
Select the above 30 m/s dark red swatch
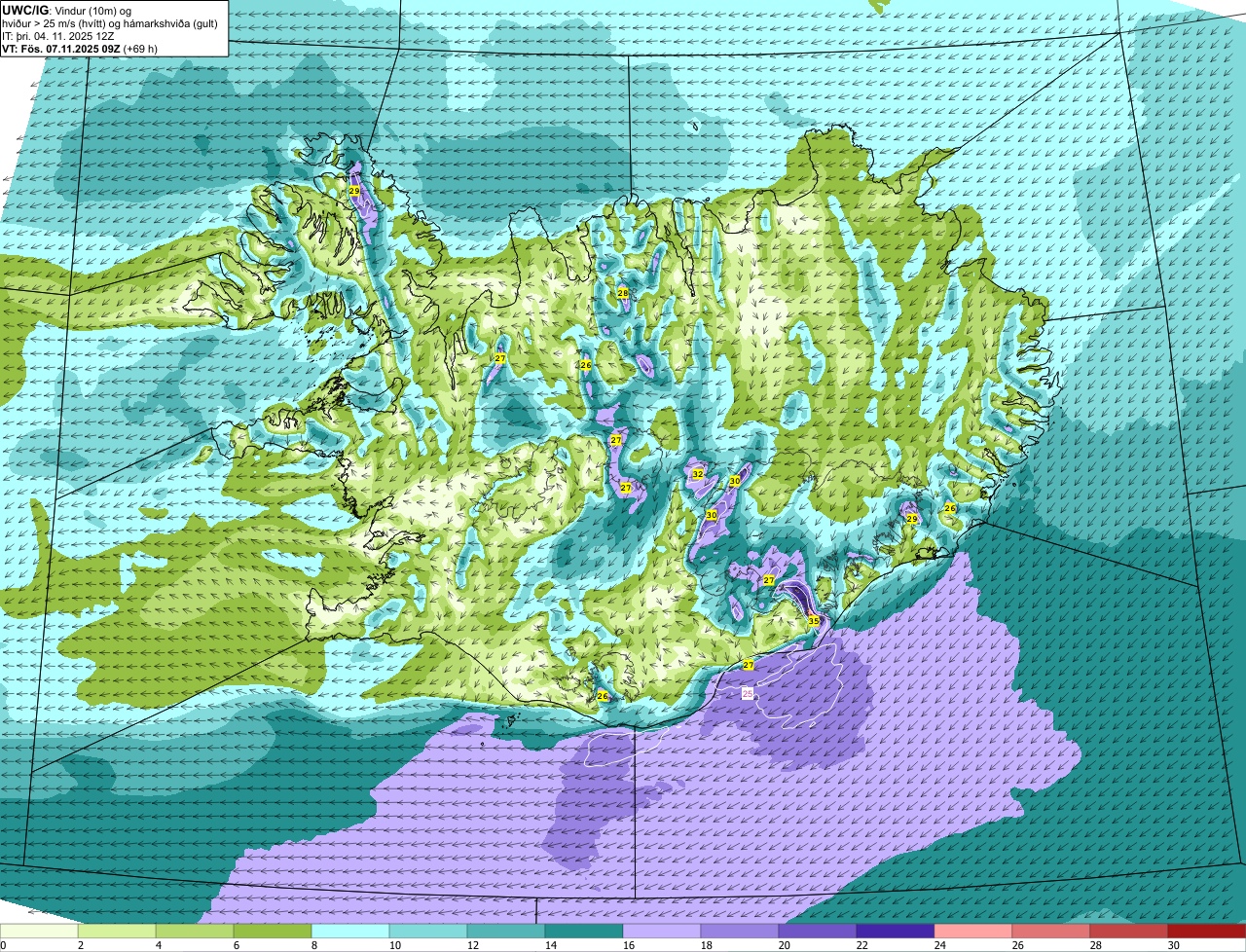[1207, 931]
